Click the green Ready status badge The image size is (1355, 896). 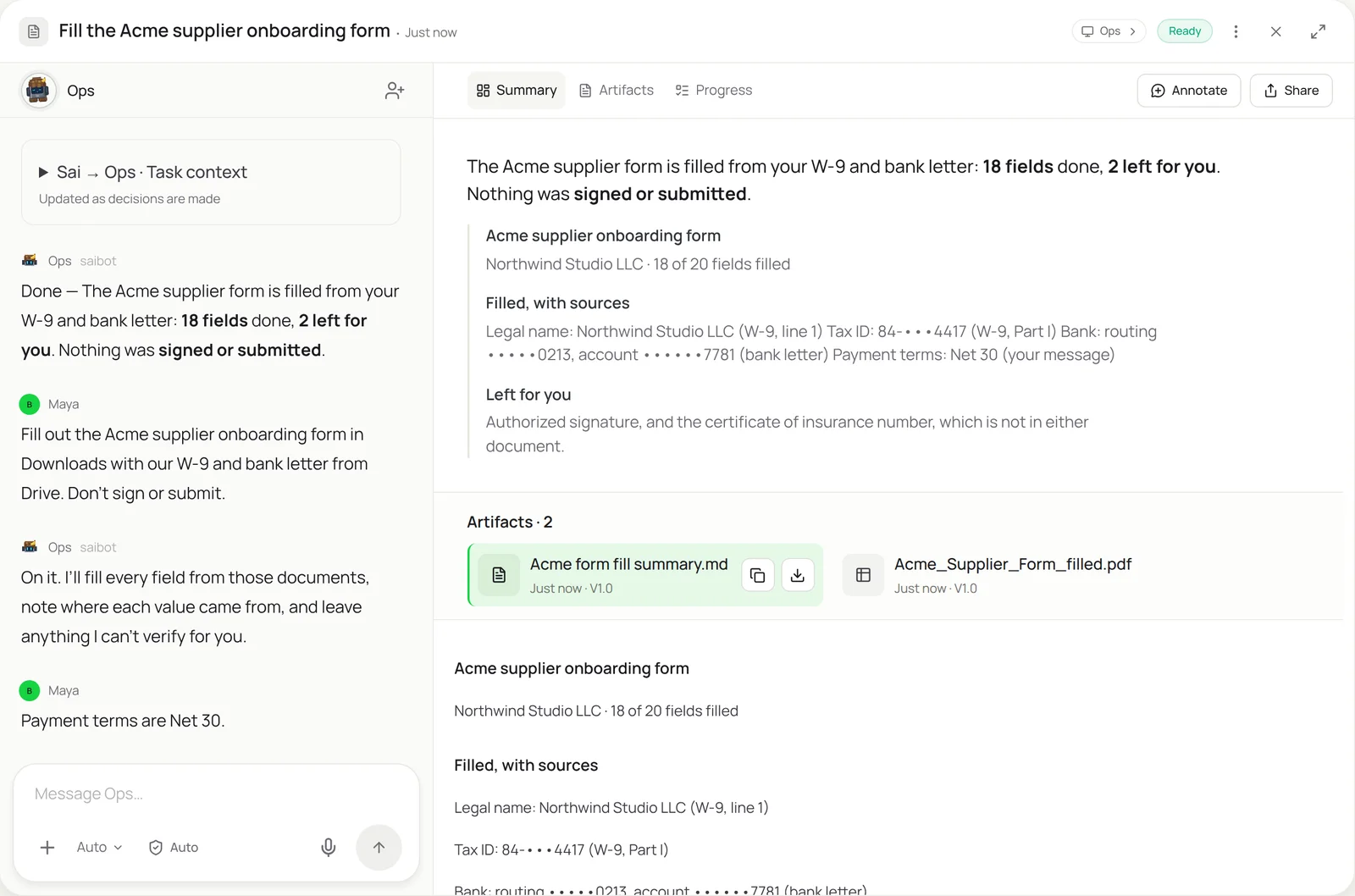pyautogui.click(x=1185, y=31)
